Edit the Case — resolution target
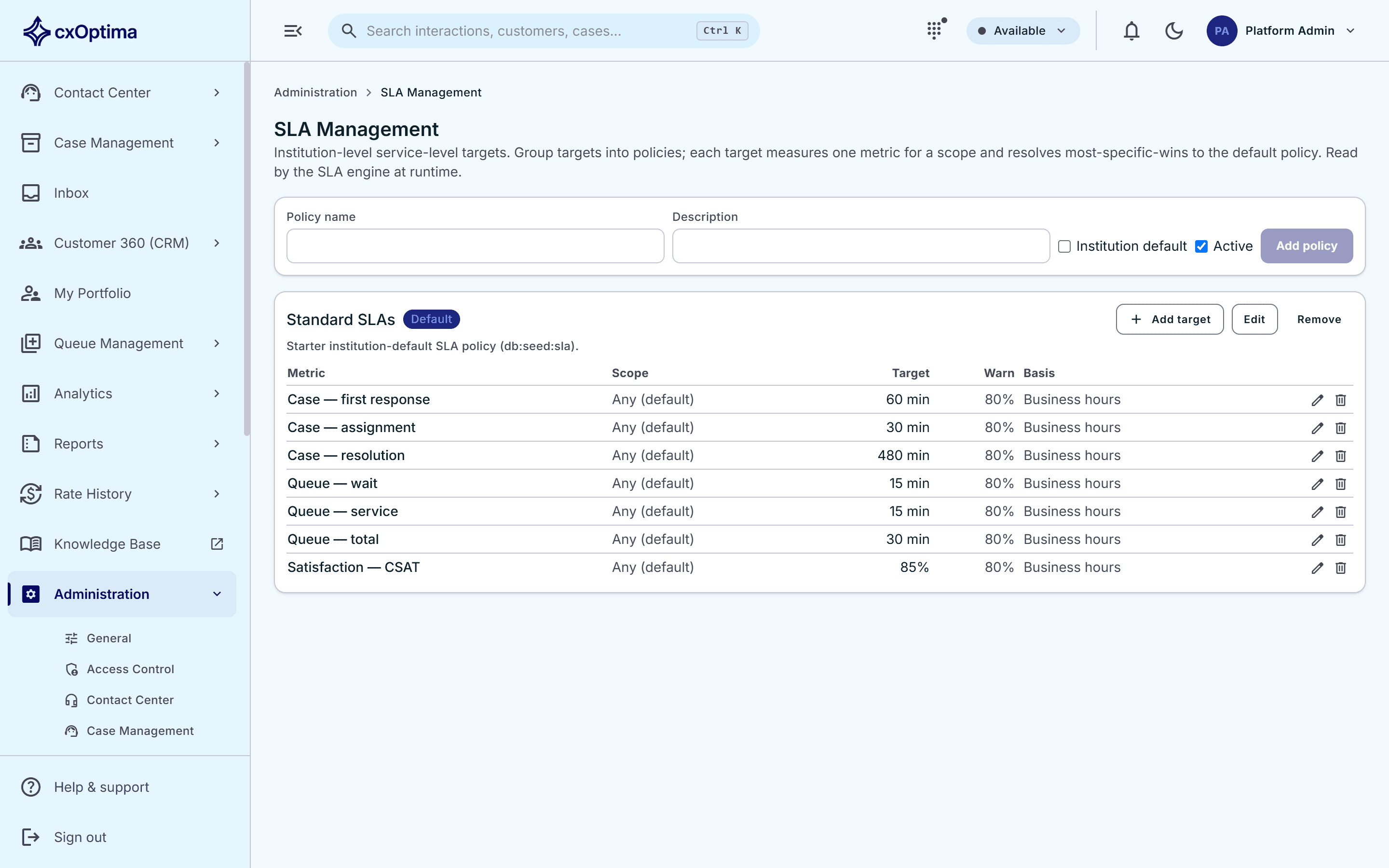Image resolution: width=1389 pixels, height=868 pixels. (1317, 456)
